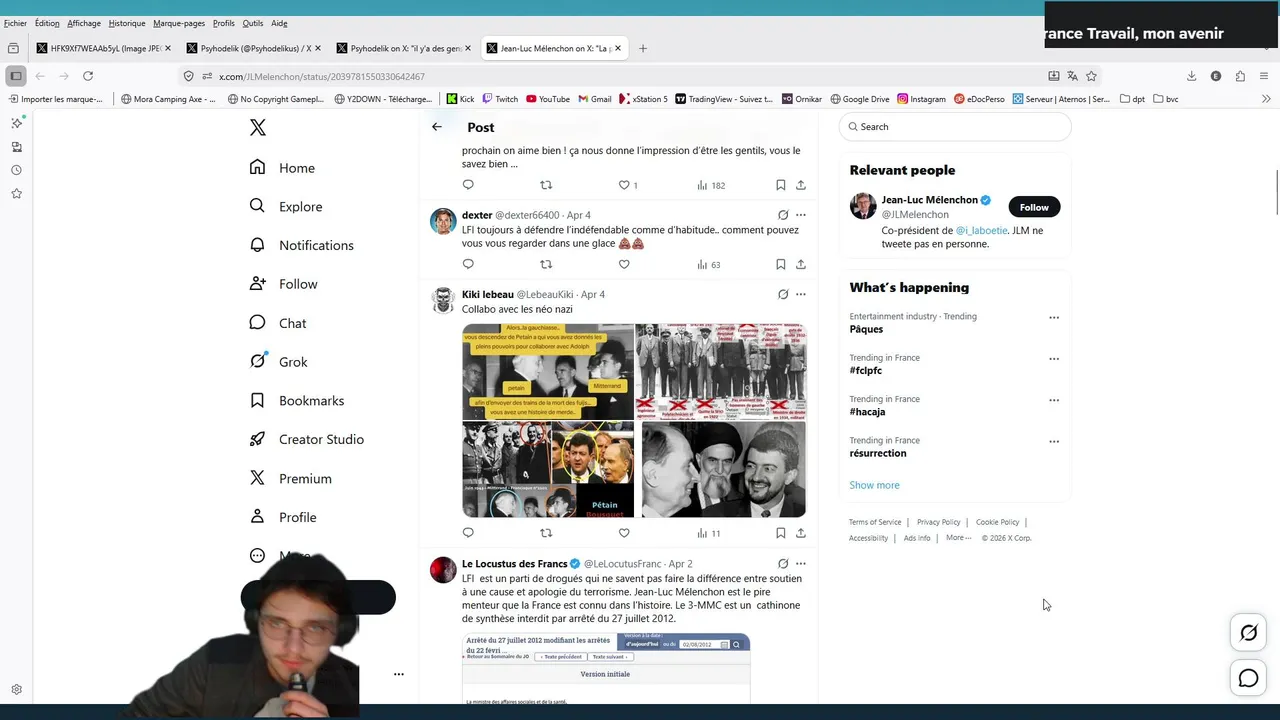The height and width of the screenshot is (720, 1280).
Task: Bookmark dexter's post
Action: (780, 264)
